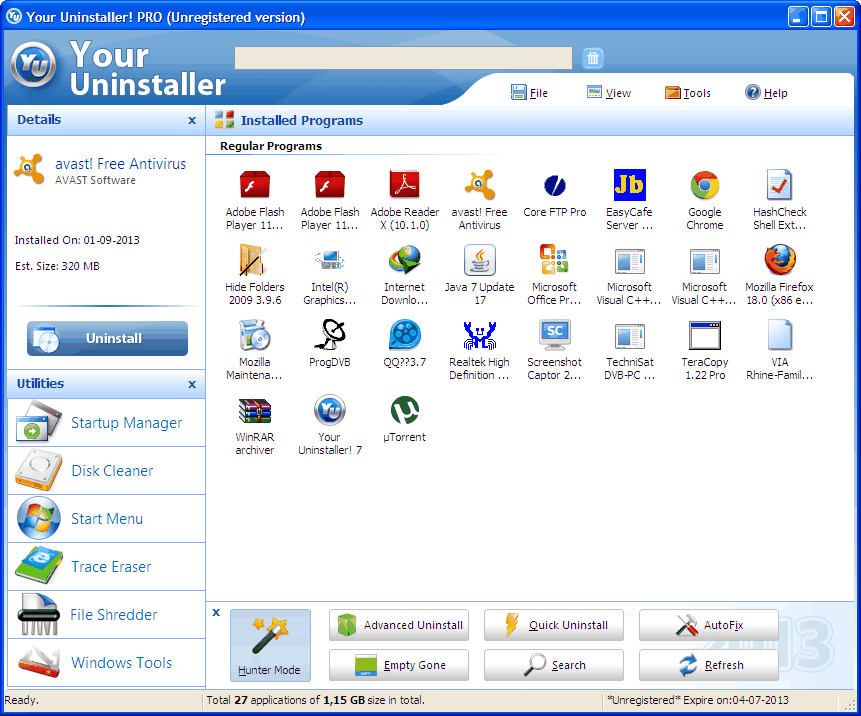Select Screenshot Captor program icon
861x716 pixels.
click(555, 335)
